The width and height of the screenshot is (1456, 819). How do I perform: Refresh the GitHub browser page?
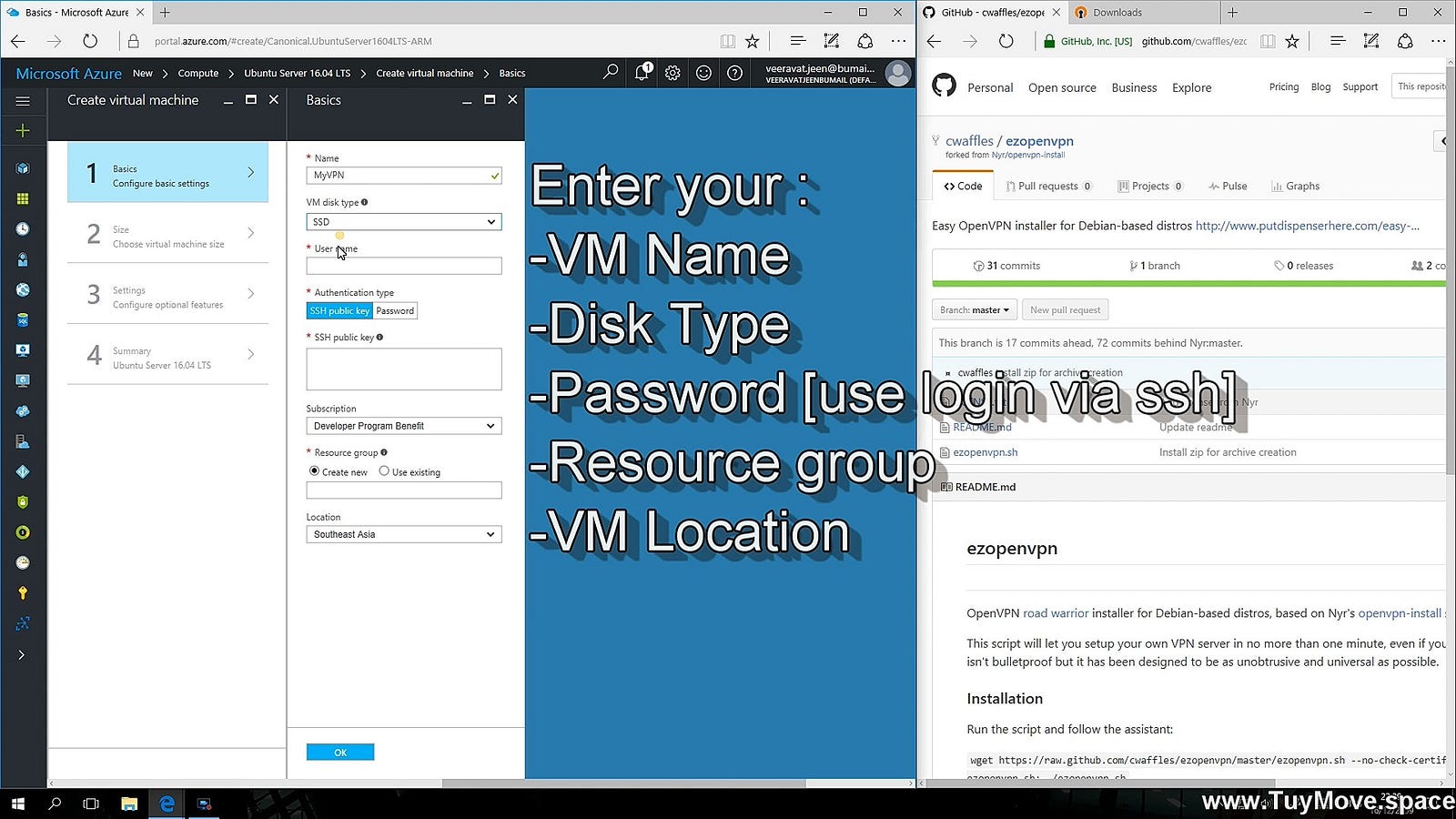1006,41
